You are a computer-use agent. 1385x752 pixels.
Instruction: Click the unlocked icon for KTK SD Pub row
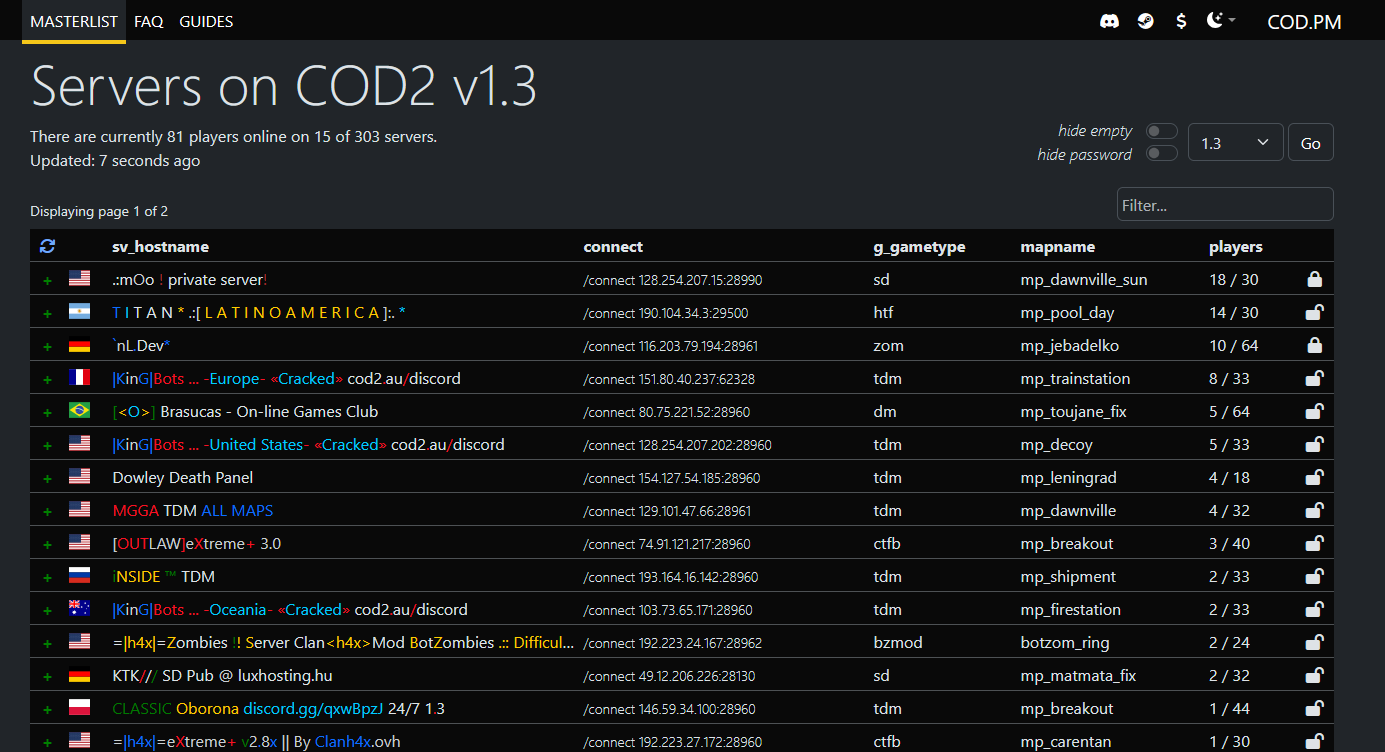pos(1315,676)
